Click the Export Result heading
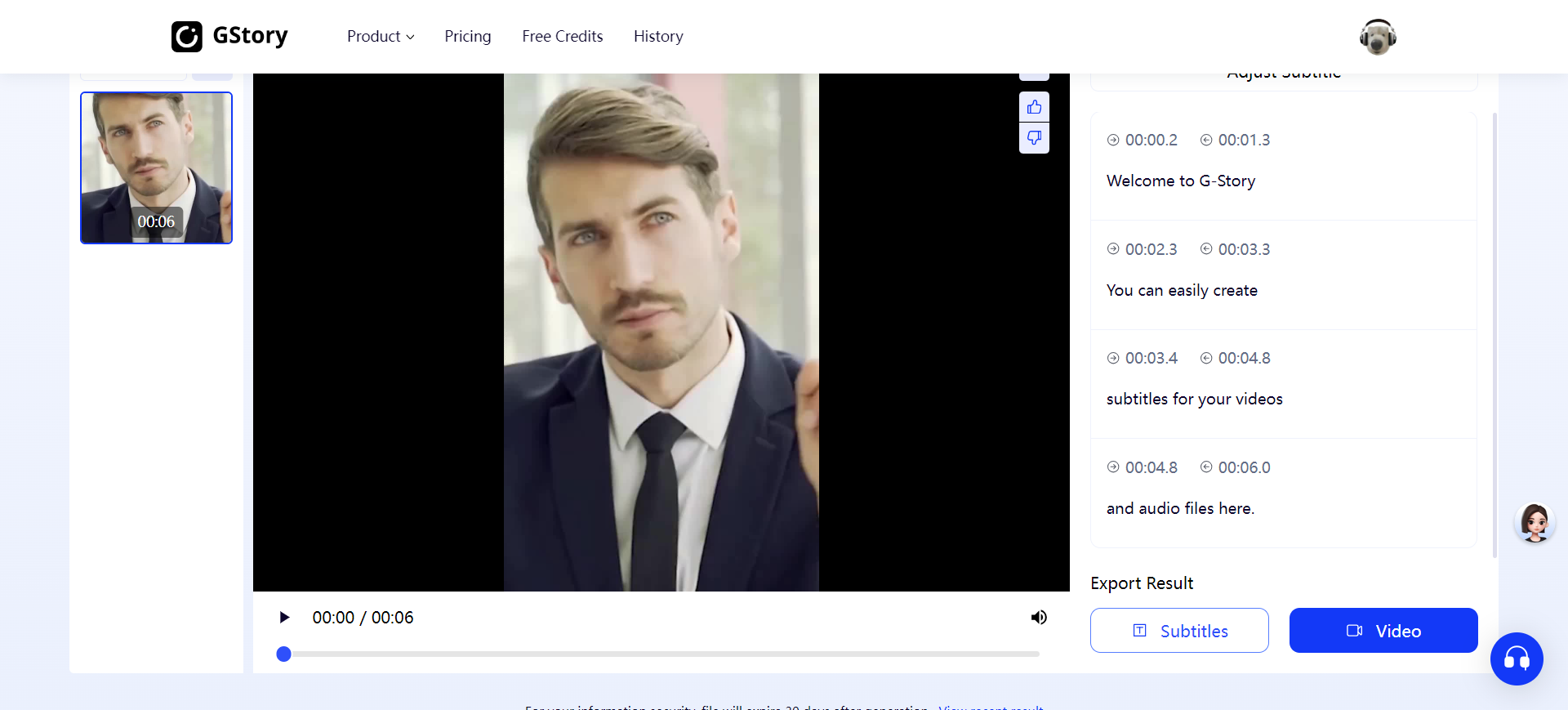 coord(1142,583)
